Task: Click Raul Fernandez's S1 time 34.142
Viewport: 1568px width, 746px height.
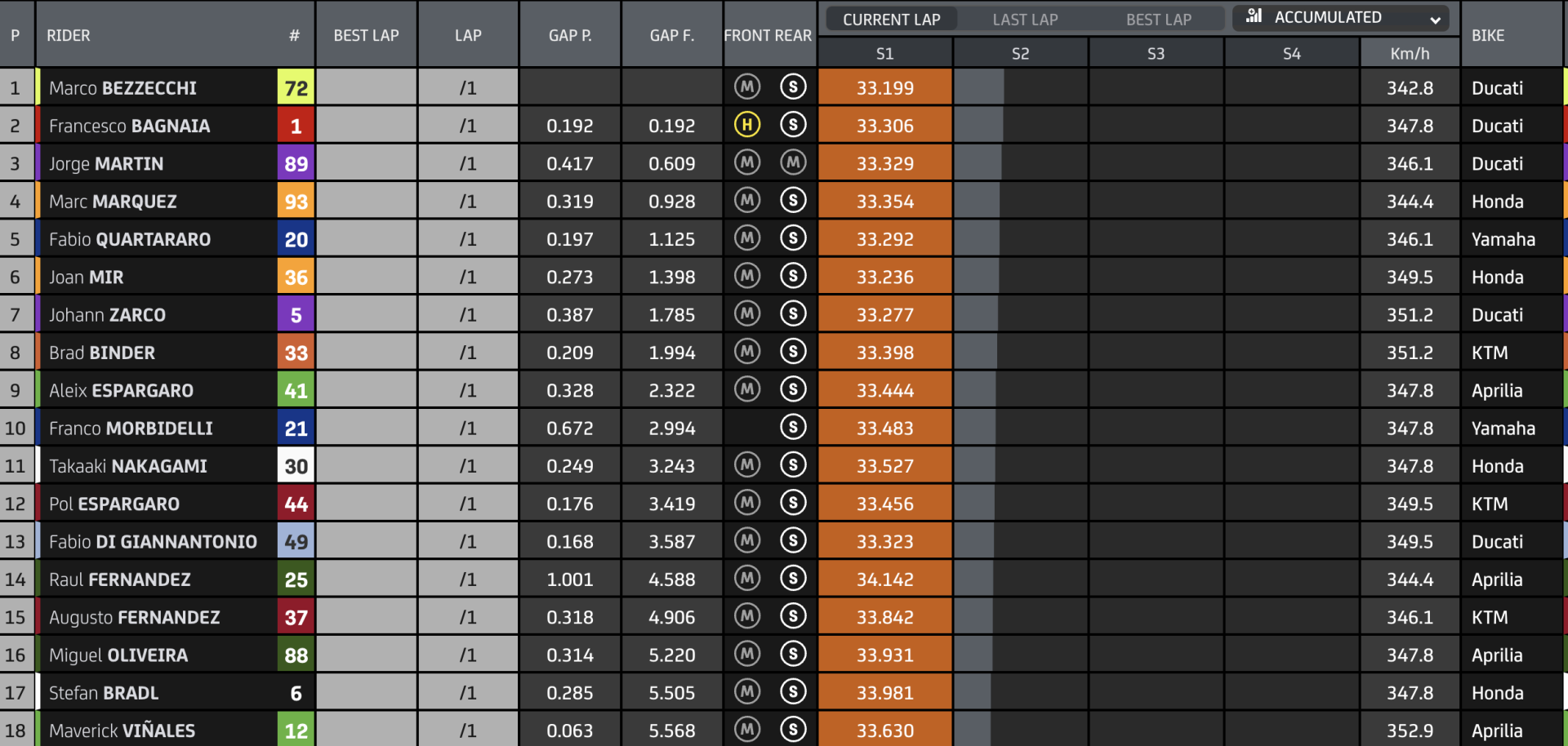Action: coord(885,579)
